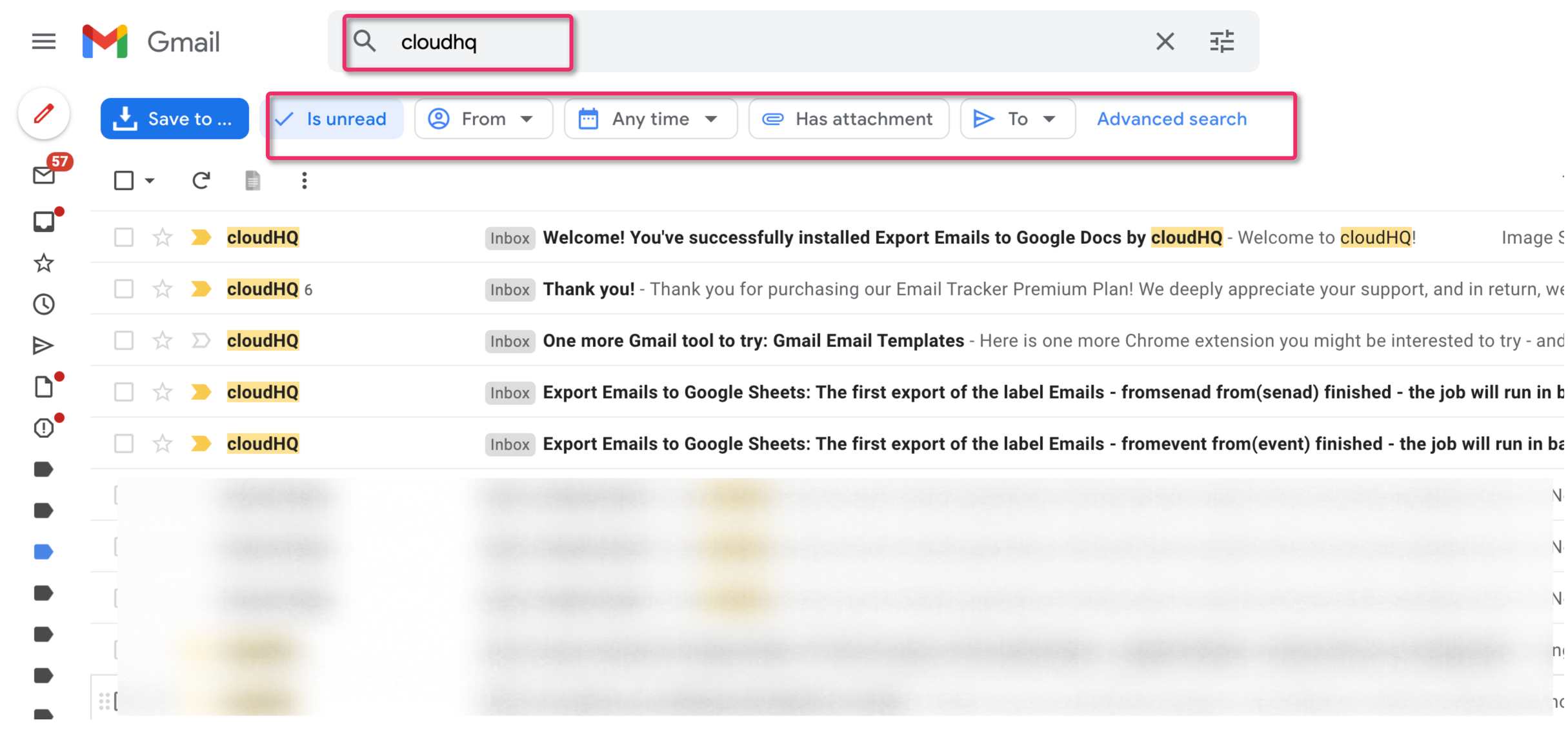
Task: Star the fromsenad export email
Action: [x=162, y=392]
